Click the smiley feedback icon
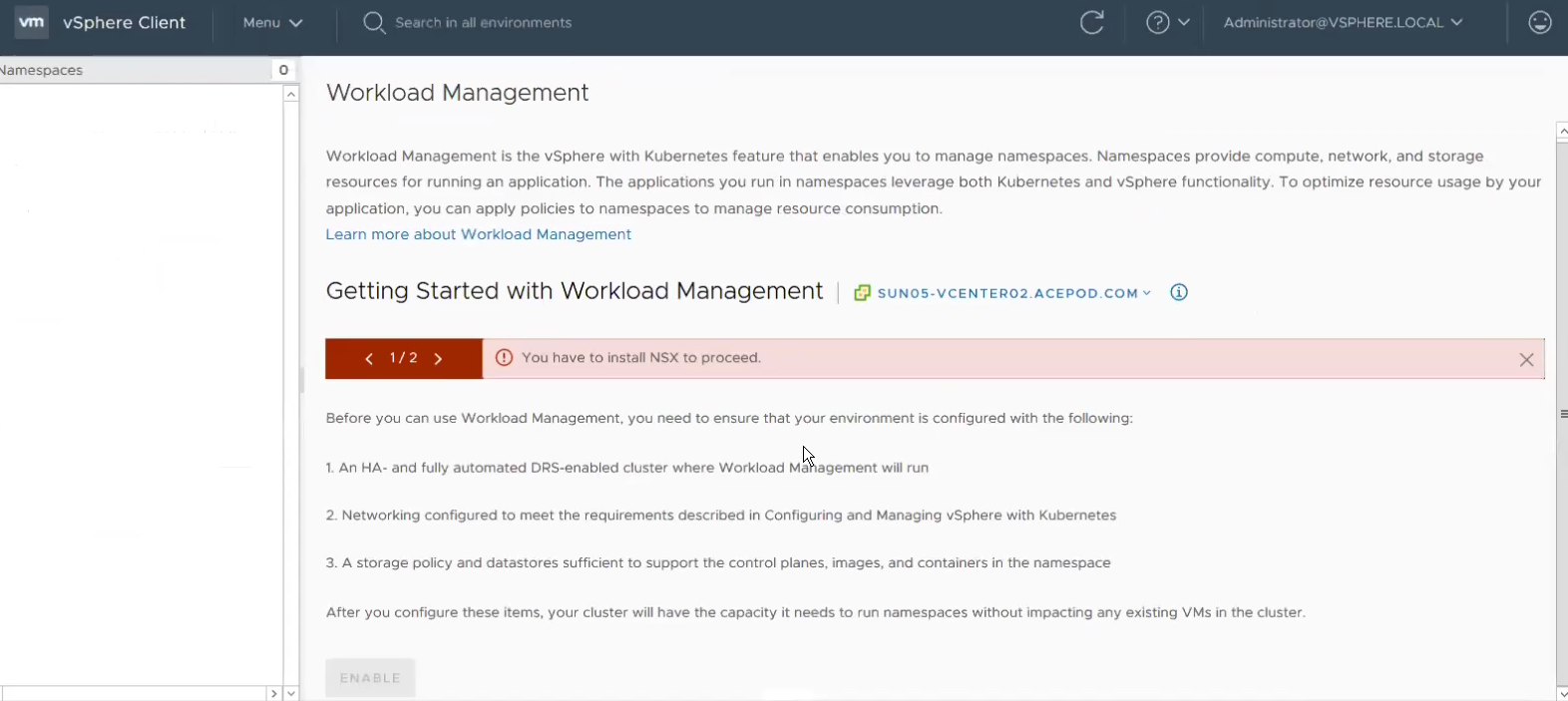The width and height of the screenshot is (1568, 701). pyautogui.click(x=1540, y=22)
